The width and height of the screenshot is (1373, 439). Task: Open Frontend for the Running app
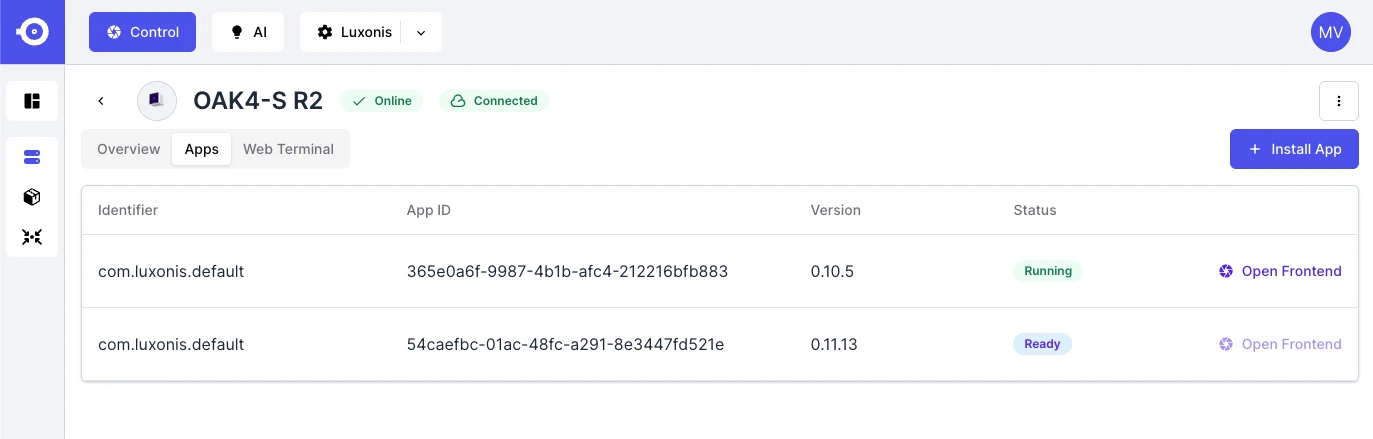(1280, 271)
